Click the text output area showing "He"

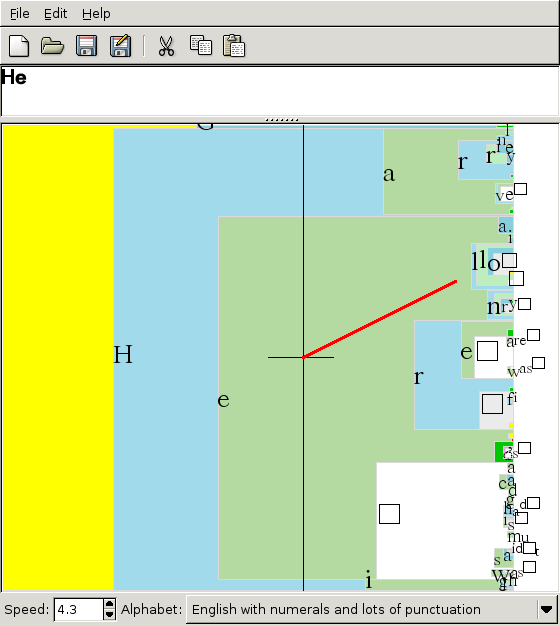(x=280, y=91)
